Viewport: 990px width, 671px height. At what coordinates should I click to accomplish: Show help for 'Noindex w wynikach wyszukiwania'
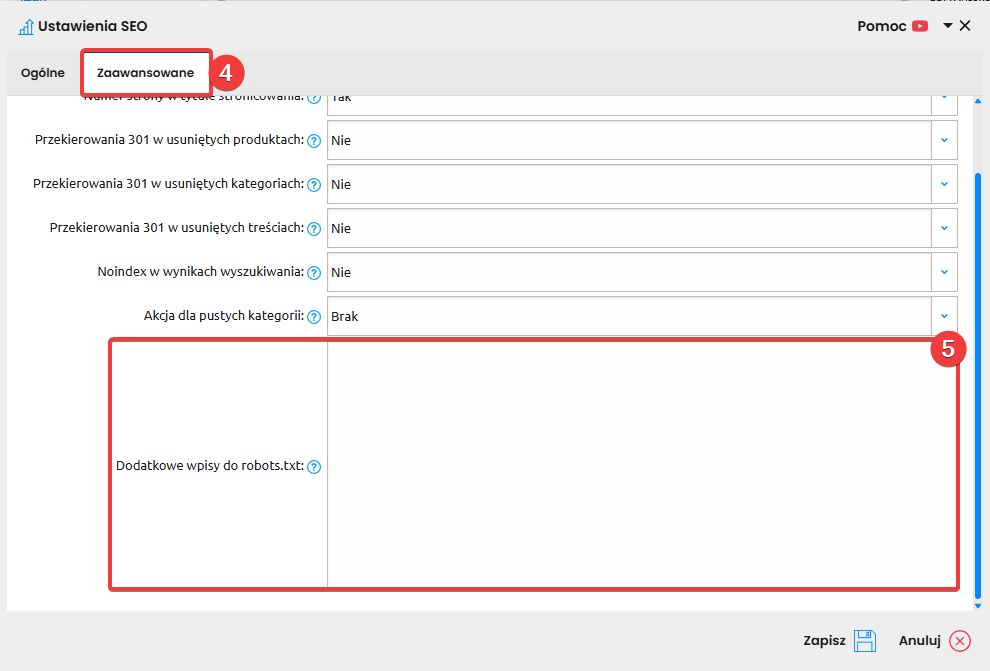[314, 273]
